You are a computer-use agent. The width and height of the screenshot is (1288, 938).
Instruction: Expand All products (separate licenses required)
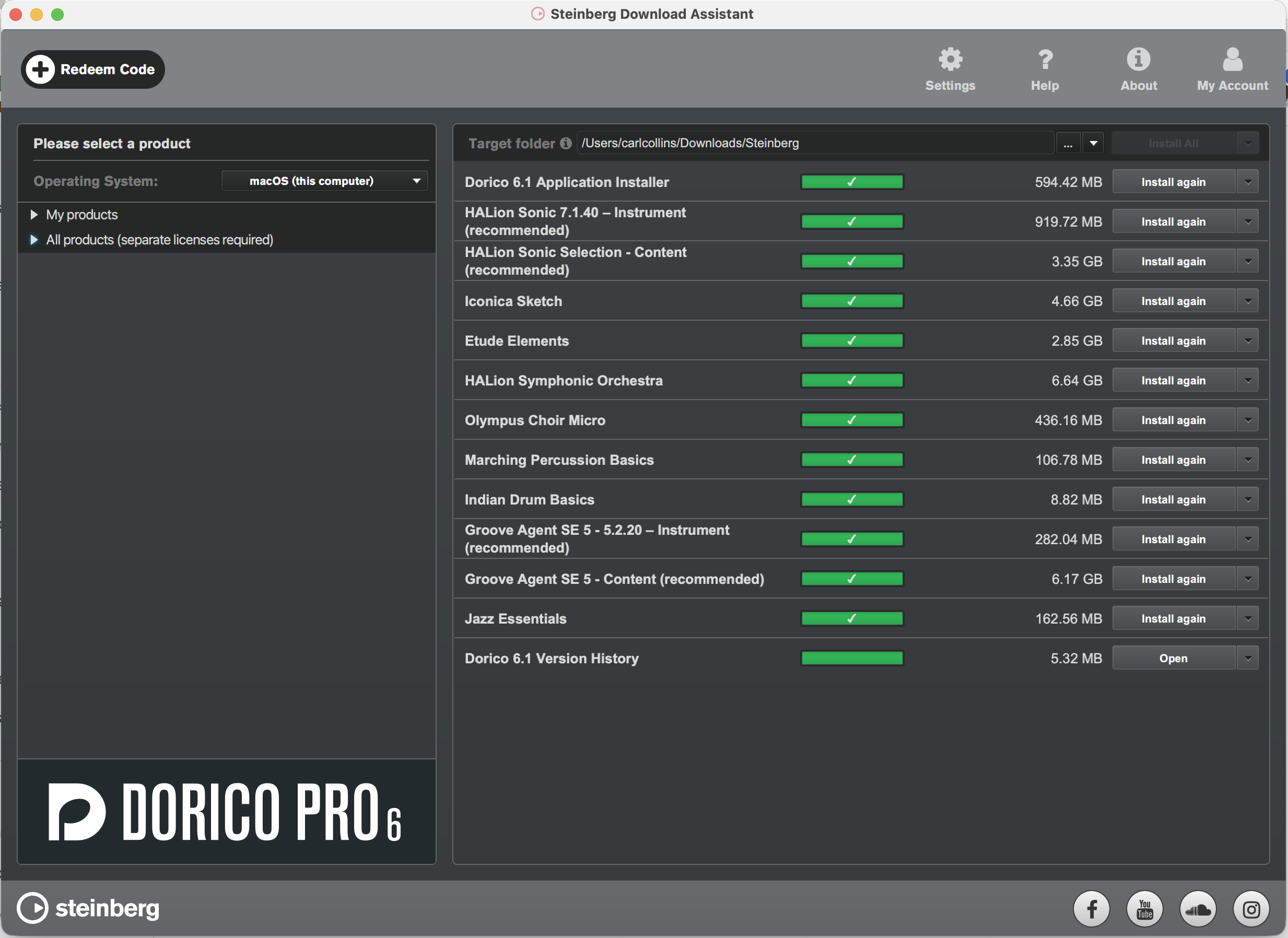[x=34, y=240]
